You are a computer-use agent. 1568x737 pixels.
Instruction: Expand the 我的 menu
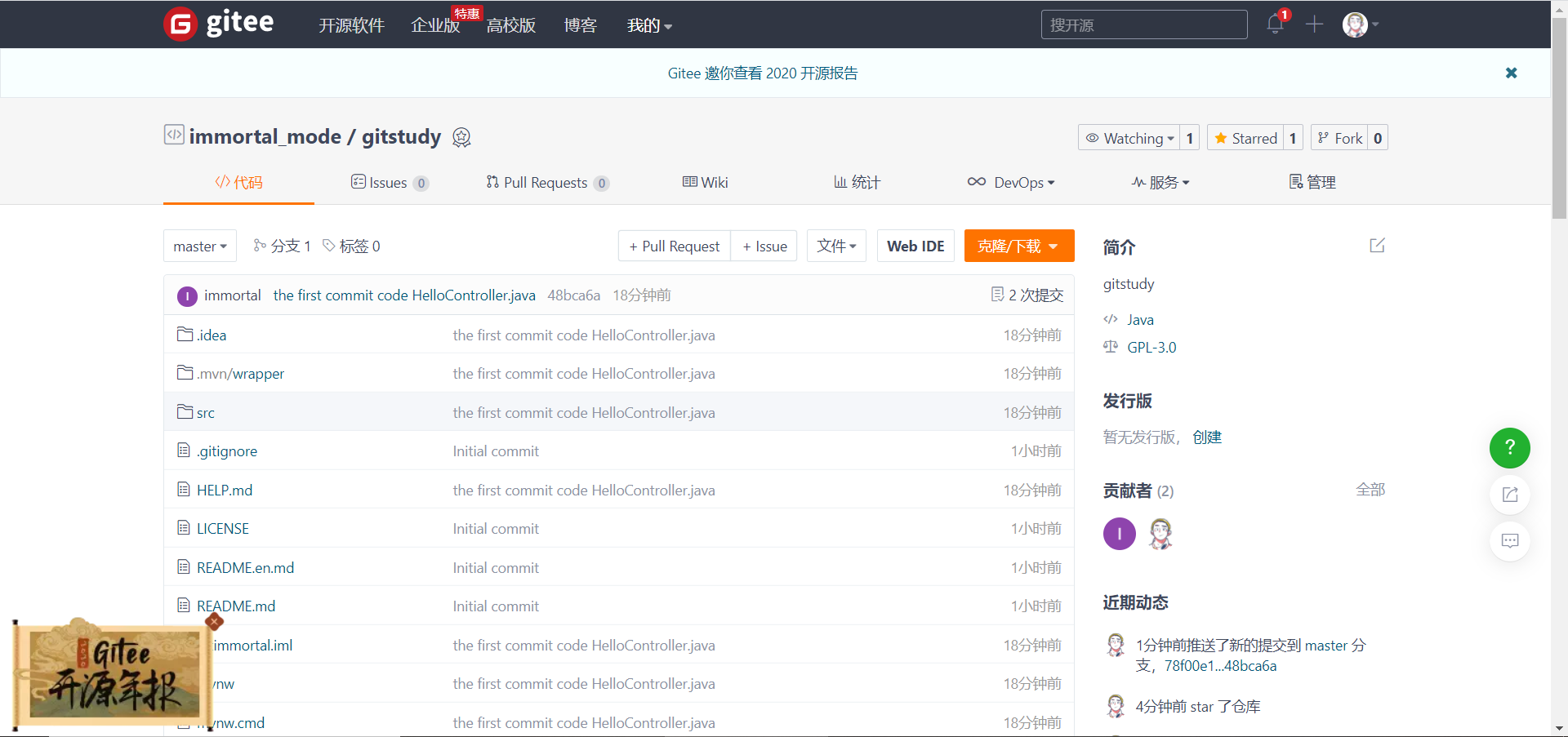pyautogui.click(x=649, y=25)
